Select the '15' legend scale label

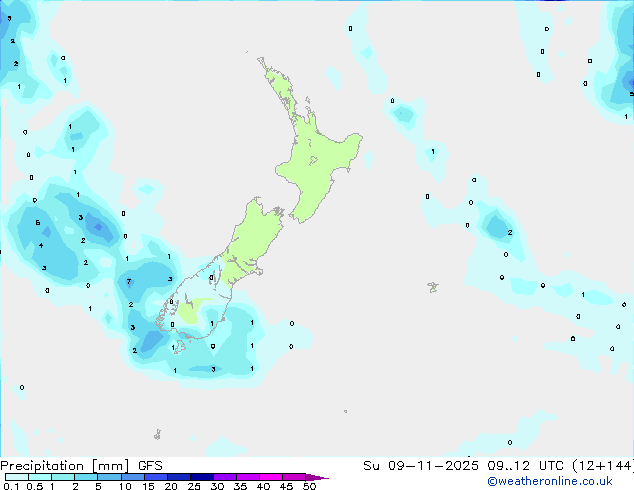point(148,486)
